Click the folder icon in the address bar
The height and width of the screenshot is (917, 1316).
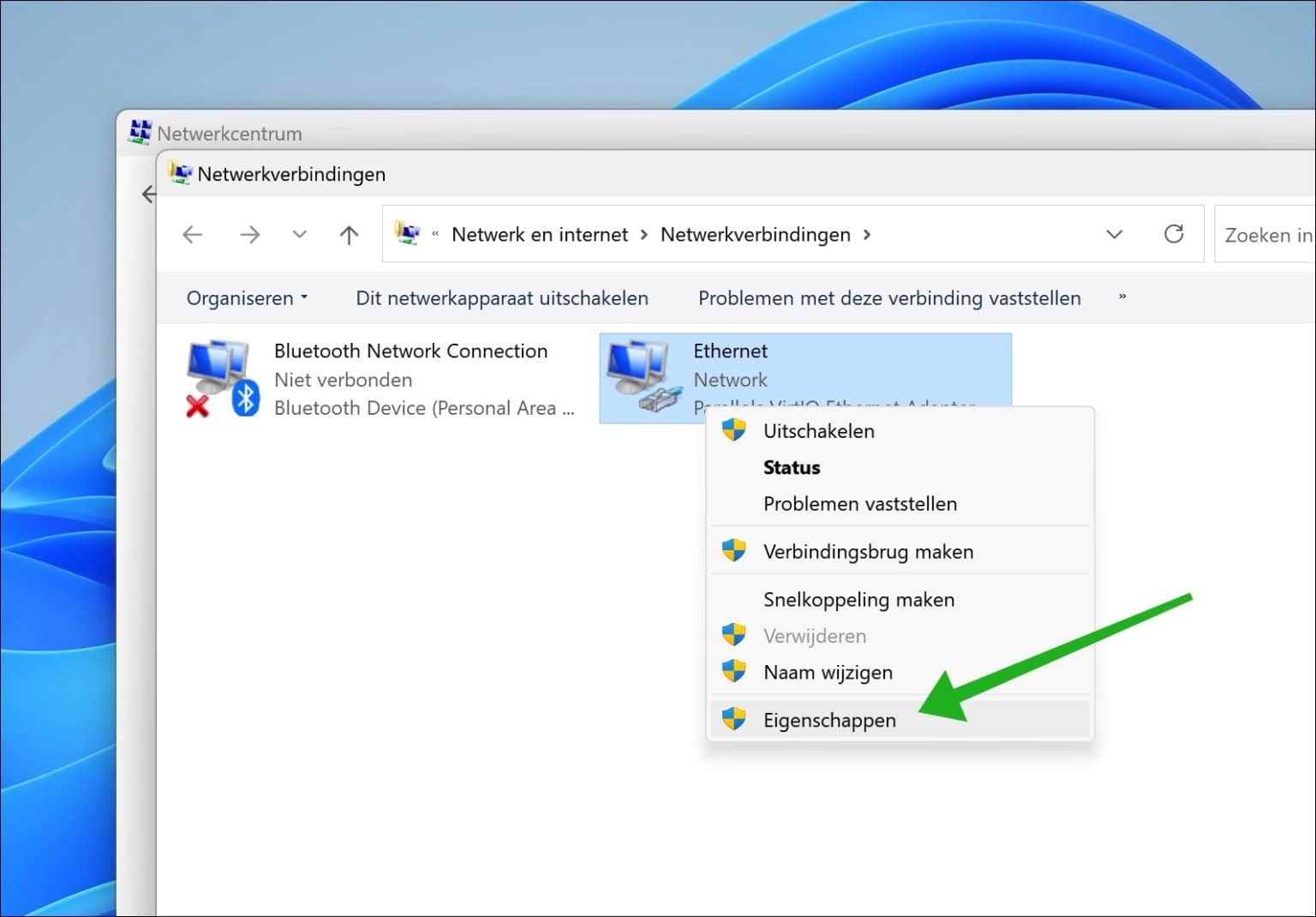tap(409, 233)
